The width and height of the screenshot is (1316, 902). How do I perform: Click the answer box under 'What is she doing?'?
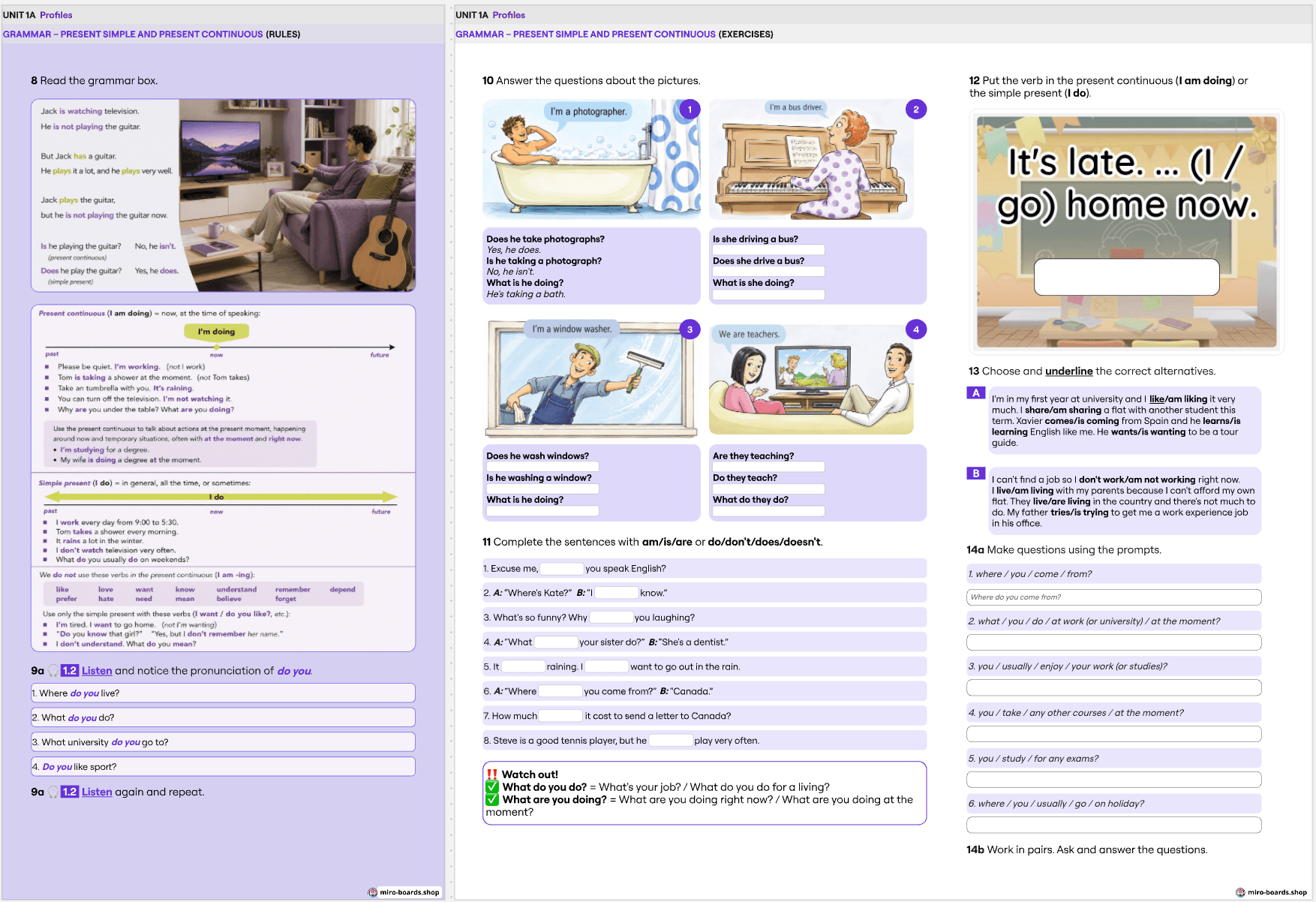[768, 295]
